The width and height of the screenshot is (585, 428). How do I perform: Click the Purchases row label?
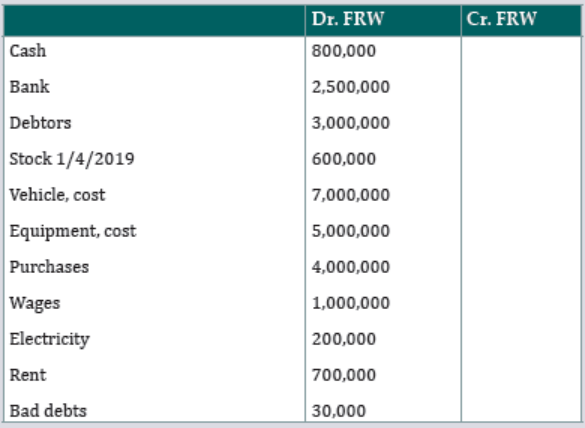pos(49,267)
